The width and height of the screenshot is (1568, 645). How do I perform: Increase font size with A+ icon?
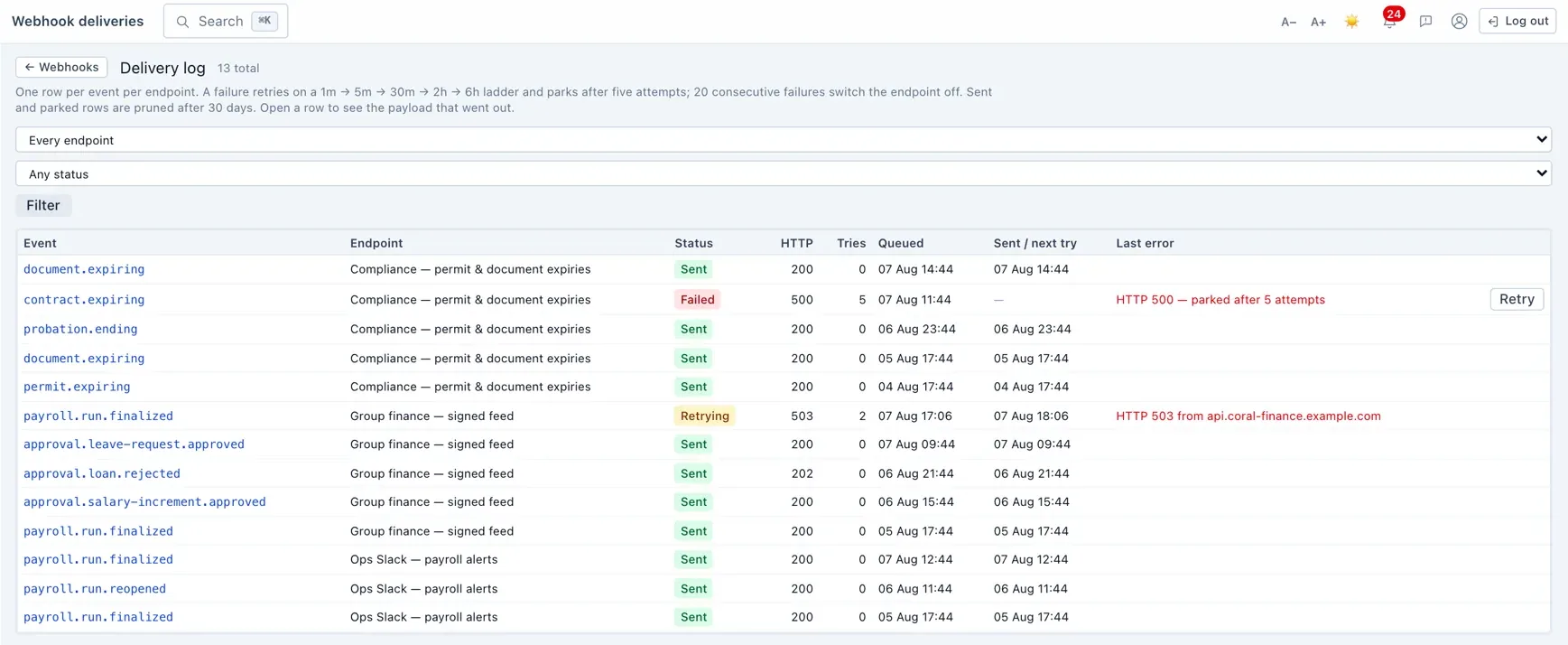click(1318, 22)
